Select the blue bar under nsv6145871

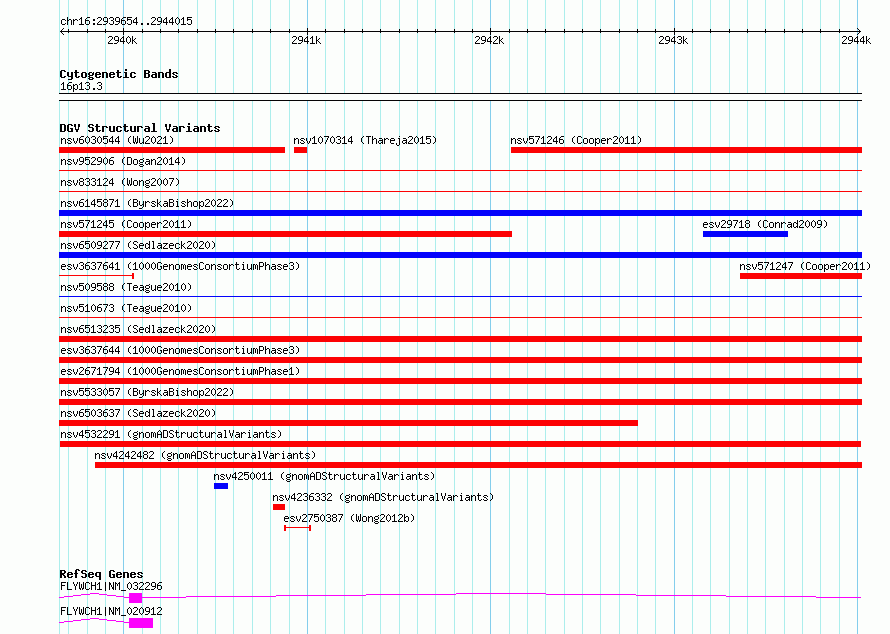tap(460, 213)
